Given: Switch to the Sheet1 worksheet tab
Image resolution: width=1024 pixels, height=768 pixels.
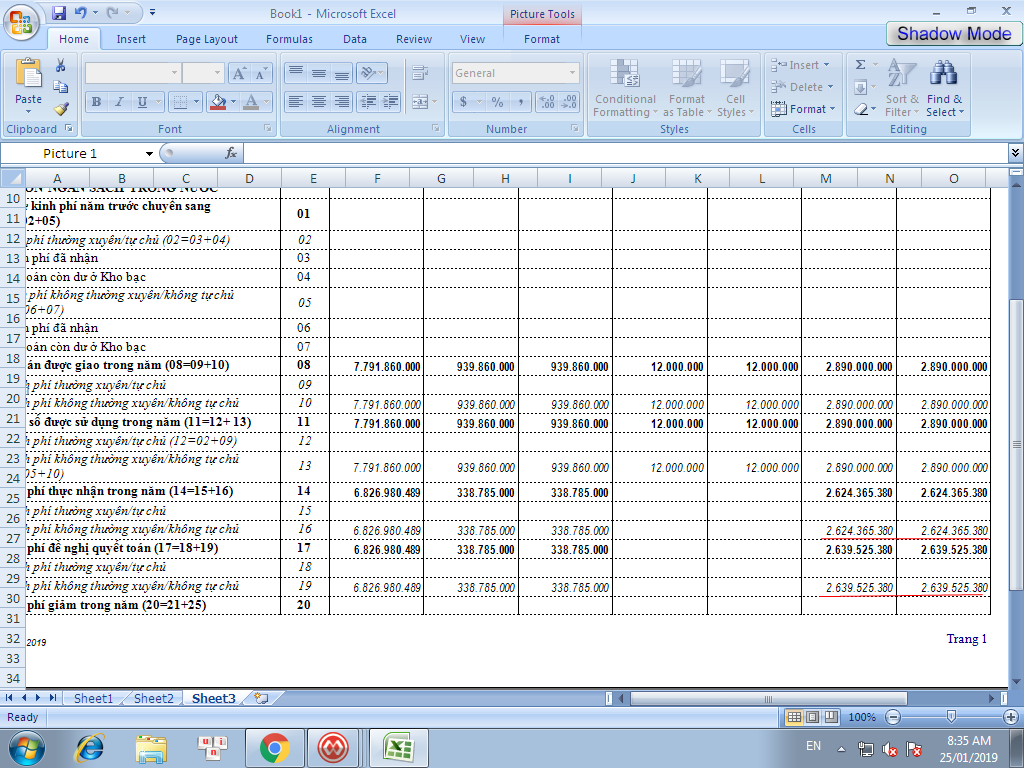Looking at the screenshot, I should [93, 698].
